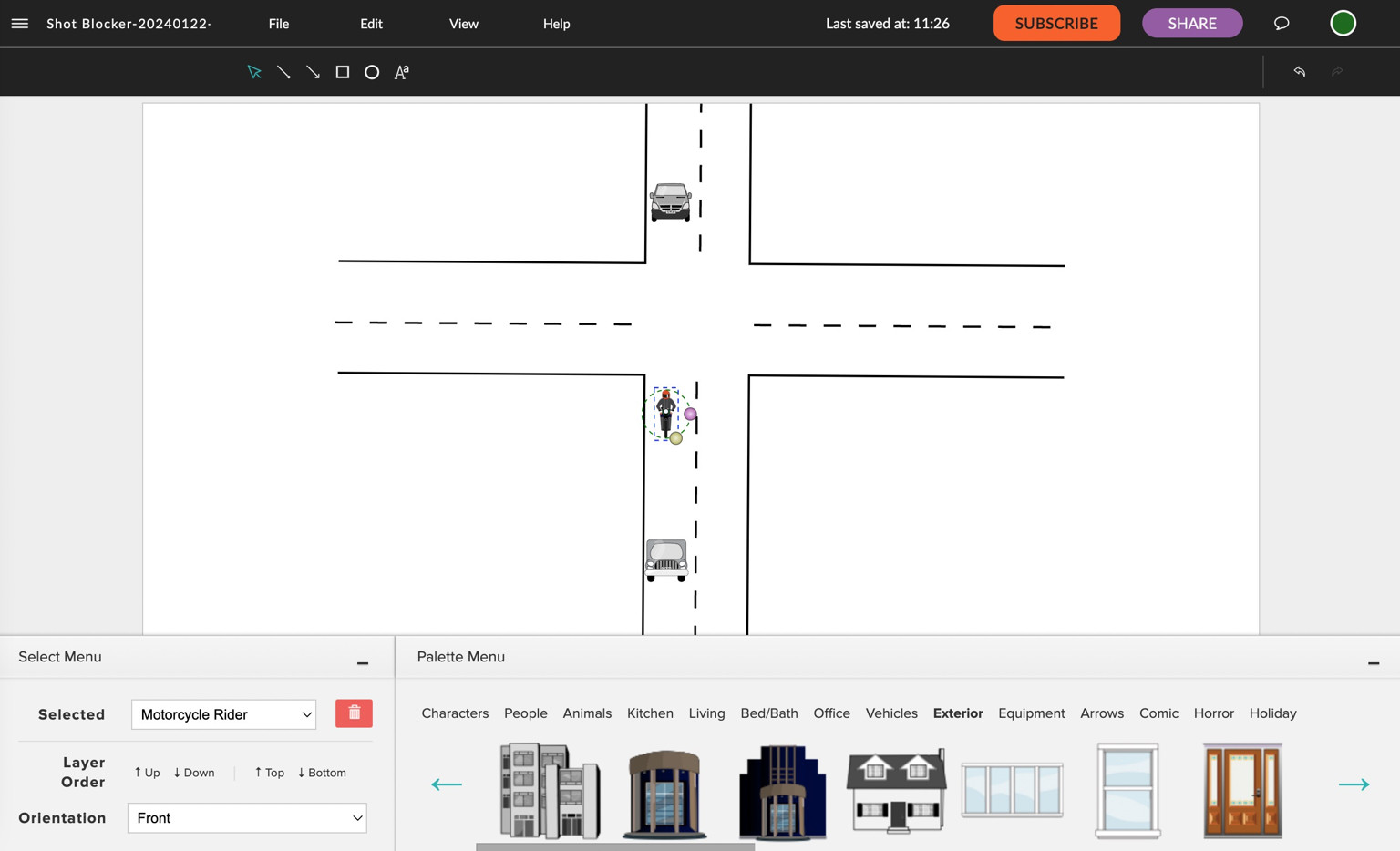Open the Selected Motorcycle Rider dropdown
The height and width of the screenshot is (851, 1400).
(223, 714)
